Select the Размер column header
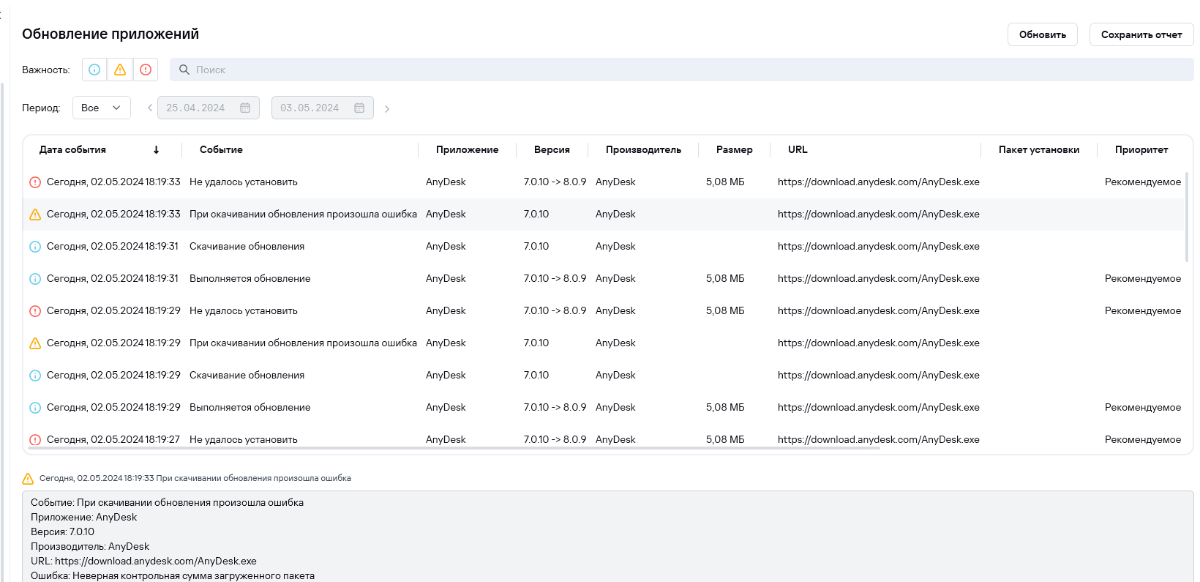The image size is (1200, 582). 734,150
